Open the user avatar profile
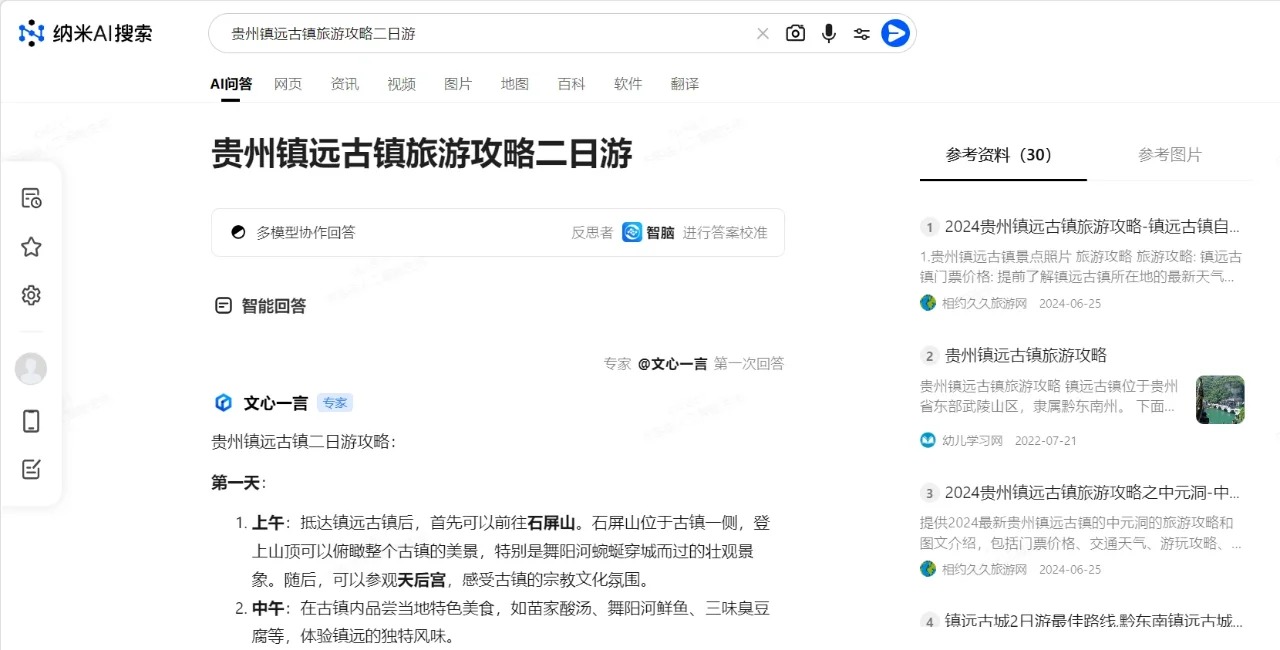Screen dimensions: 1280x650 pyautogui.click(x=31, y=368)
